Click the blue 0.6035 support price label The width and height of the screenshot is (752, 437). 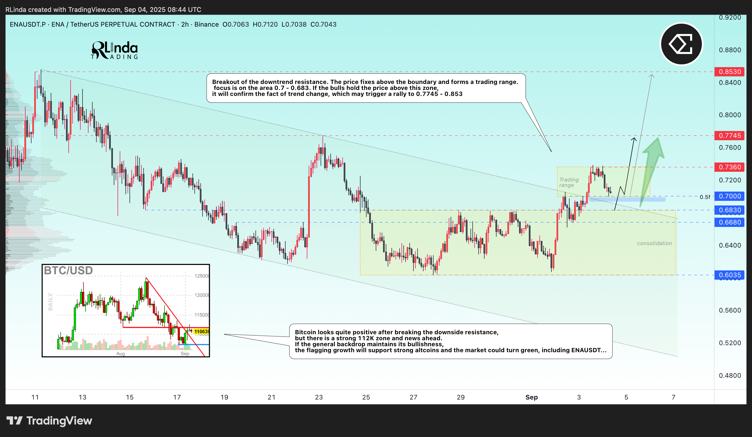click(729, 275)
